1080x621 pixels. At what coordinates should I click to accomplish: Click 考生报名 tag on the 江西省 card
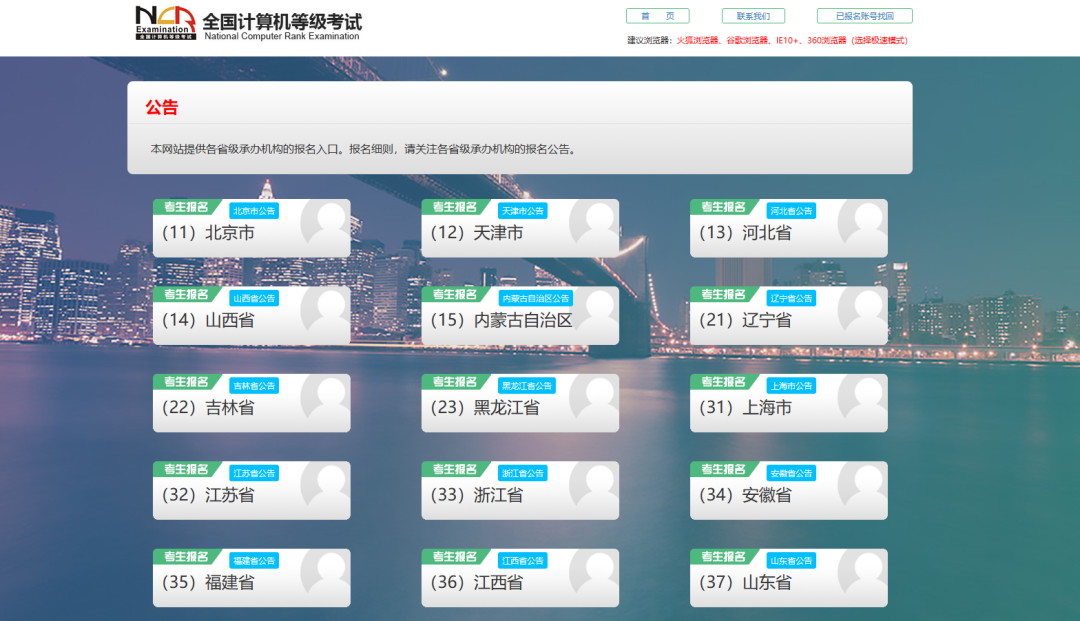[455, 556]
